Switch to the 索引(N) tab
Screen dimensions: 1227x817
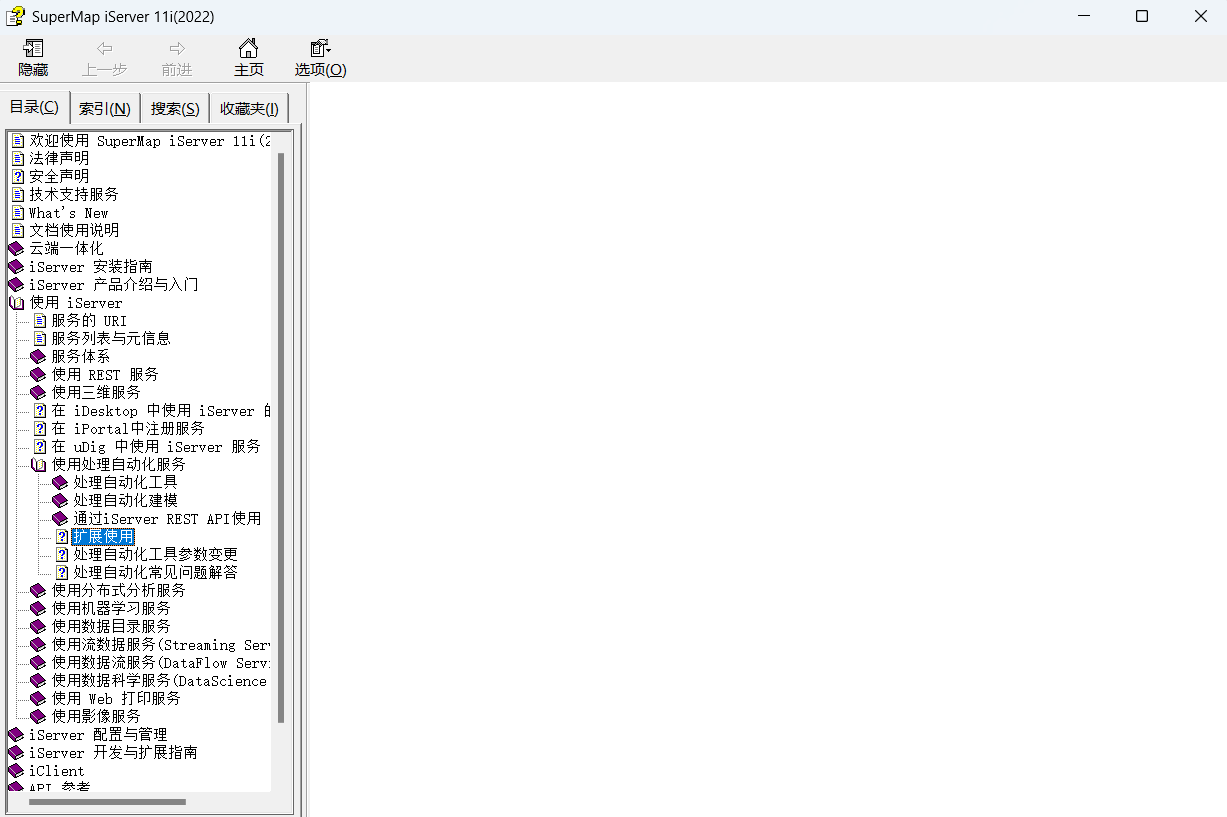105,109
